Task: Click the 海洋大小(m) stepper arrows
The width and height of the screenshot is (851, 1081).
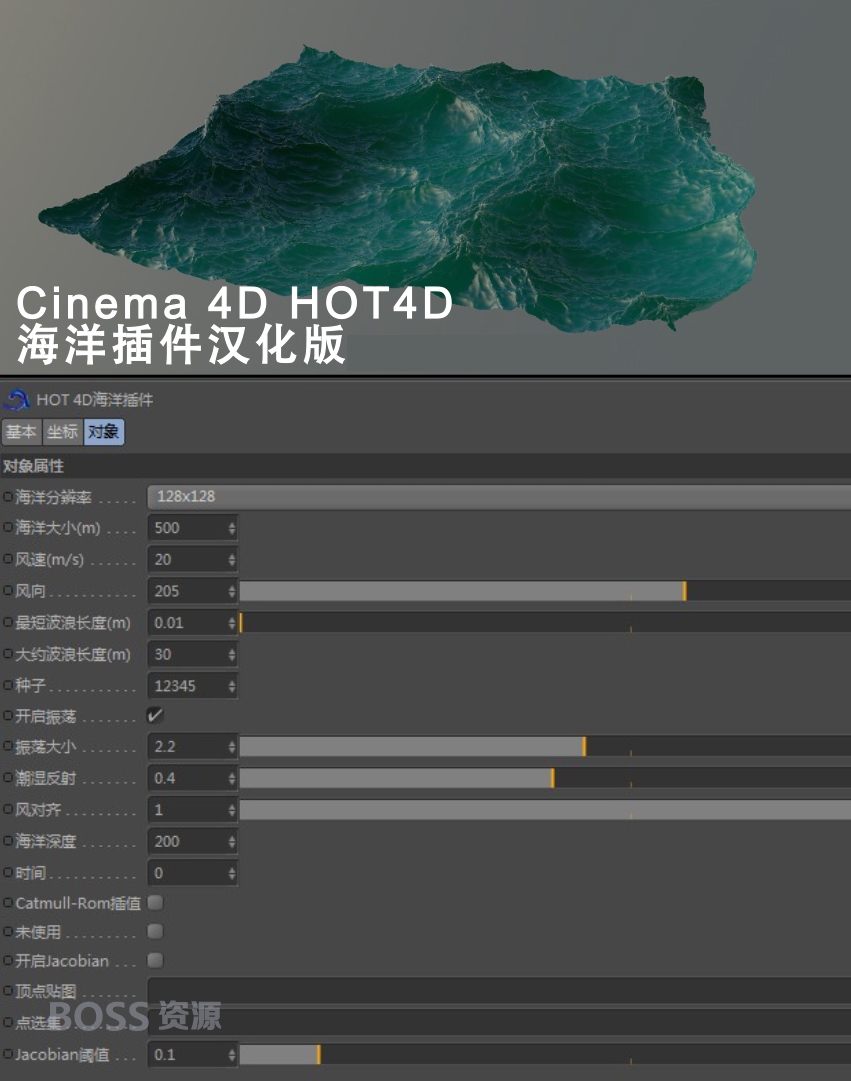Action: tap(232, 528)
